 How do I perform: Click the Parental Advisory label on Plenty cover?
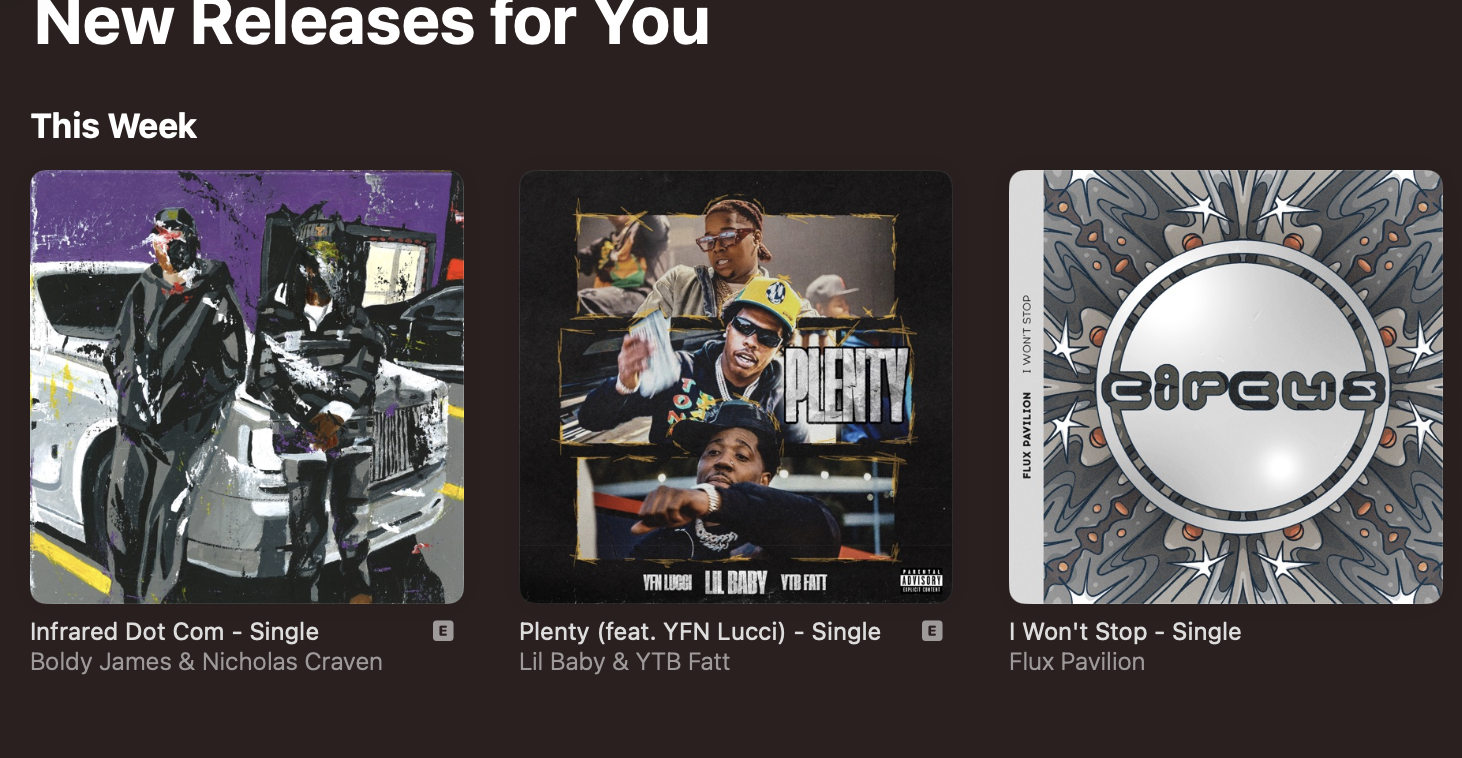tap(921, 581)
